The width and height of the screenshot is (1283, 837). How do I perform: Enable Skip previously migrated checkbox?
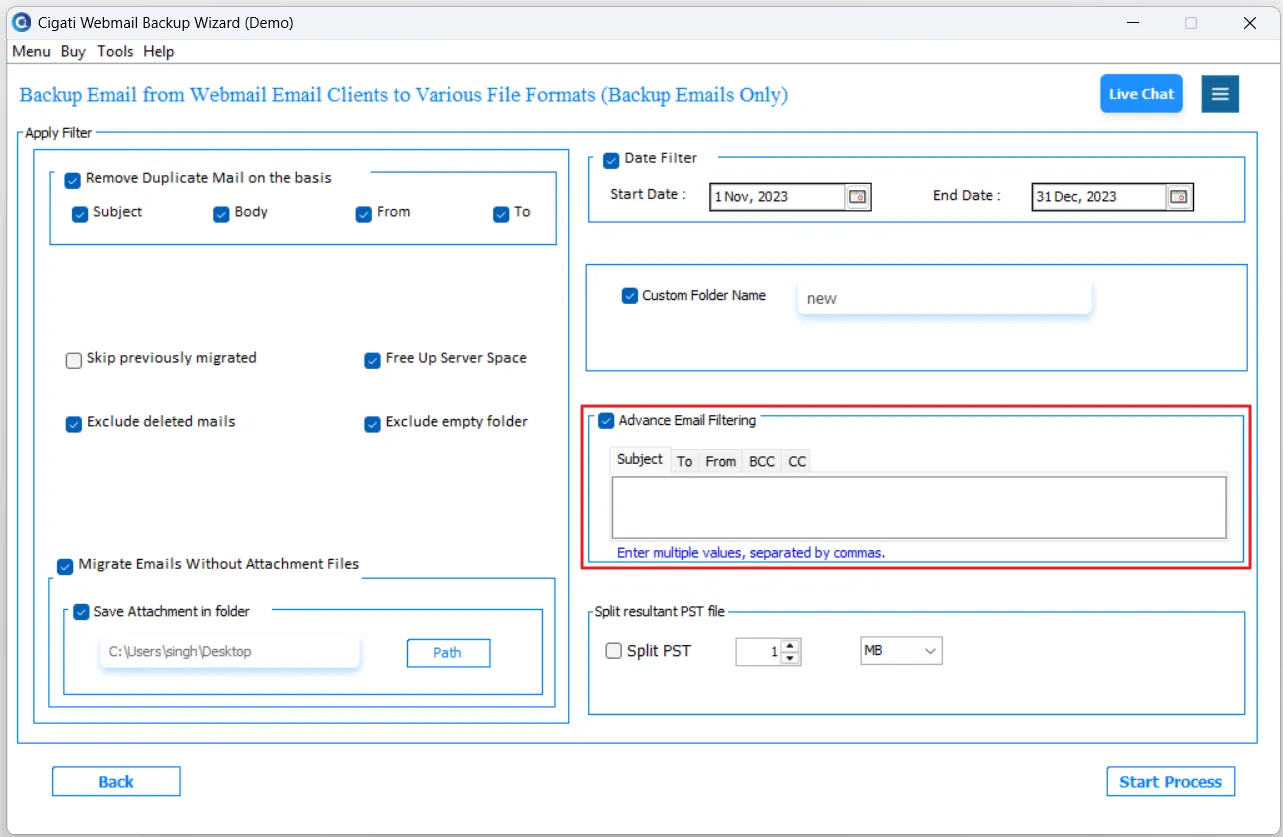(73, 361)
